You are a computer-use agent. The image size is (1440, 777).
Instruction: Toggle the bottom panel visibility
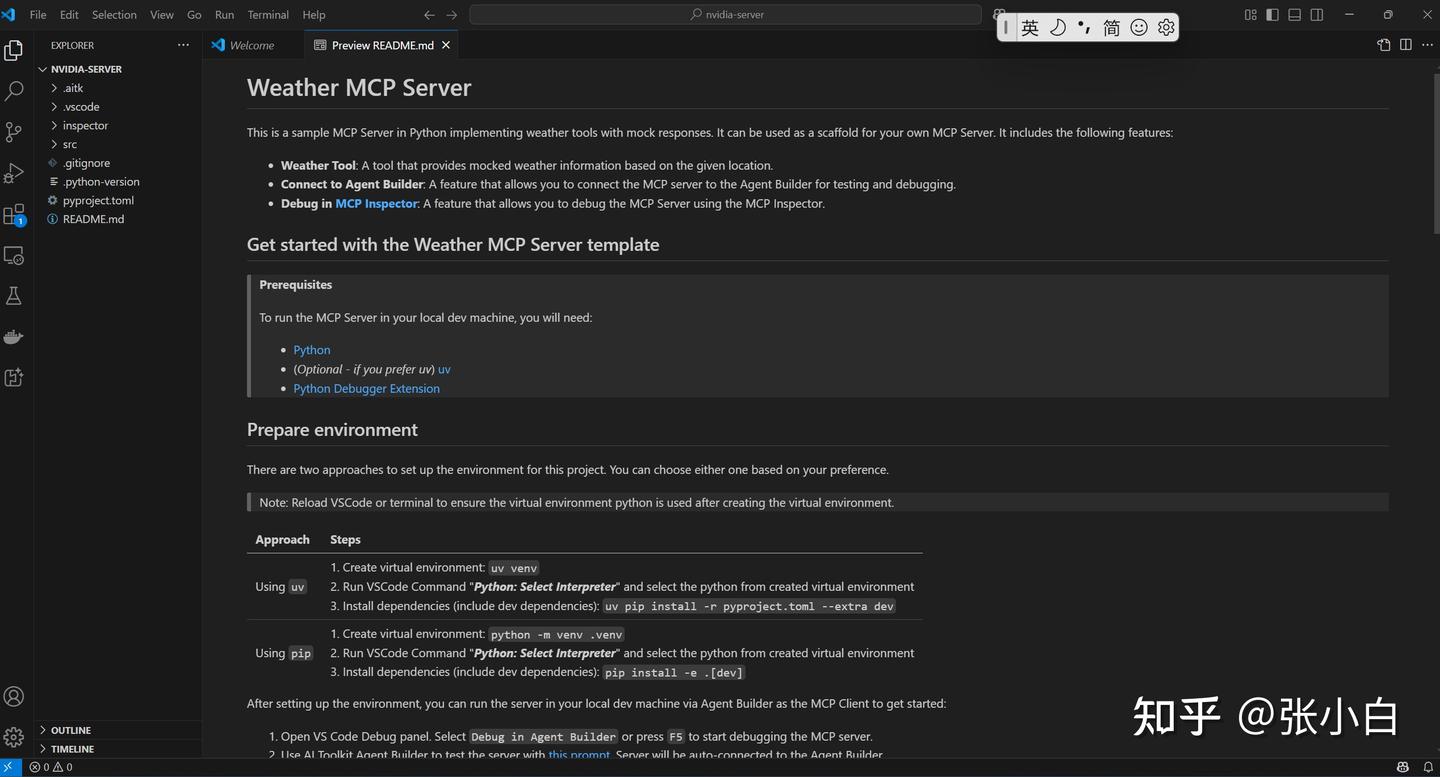pos(1295,15)
